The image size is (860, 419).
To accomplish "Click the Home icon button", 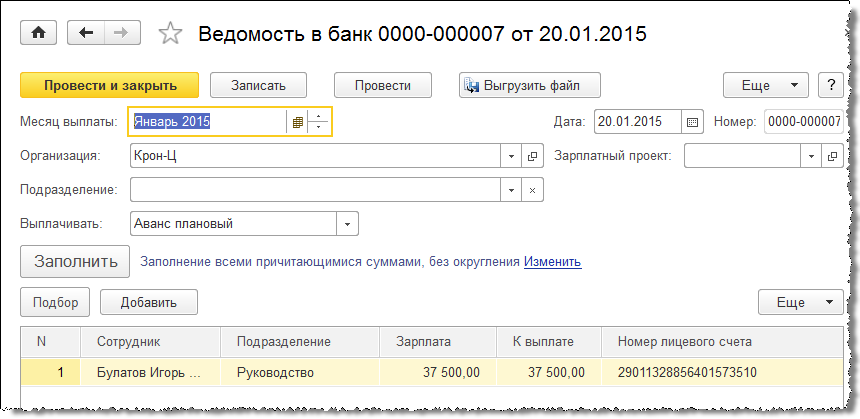I will click(x=39, y=33).
